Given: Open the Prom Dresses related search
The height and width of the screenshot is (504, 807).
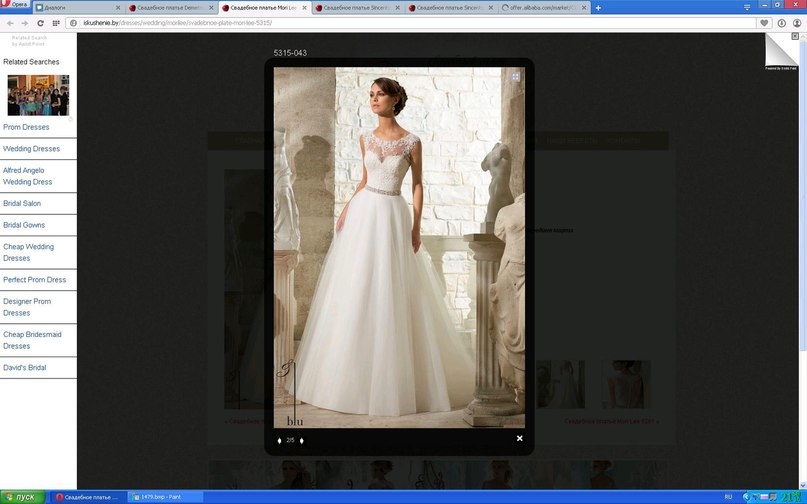Looking at the screenshot, I should pyautogui.click(x=26, y=127).
